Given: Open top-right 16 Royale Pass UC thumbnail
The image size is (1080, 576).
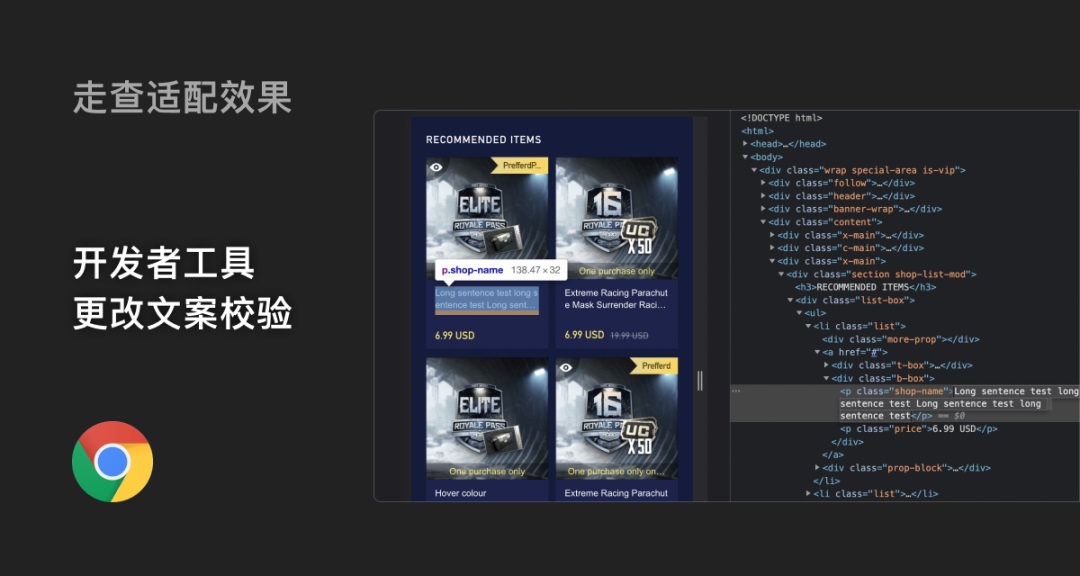Looking at the screenshot, I should coord(616,218).
